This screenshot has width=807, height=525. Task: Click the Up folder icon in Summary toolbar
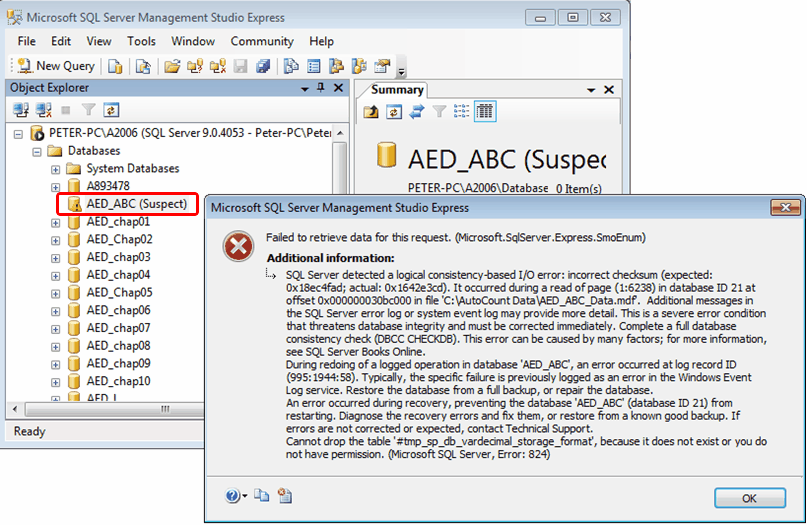[371, 111]
